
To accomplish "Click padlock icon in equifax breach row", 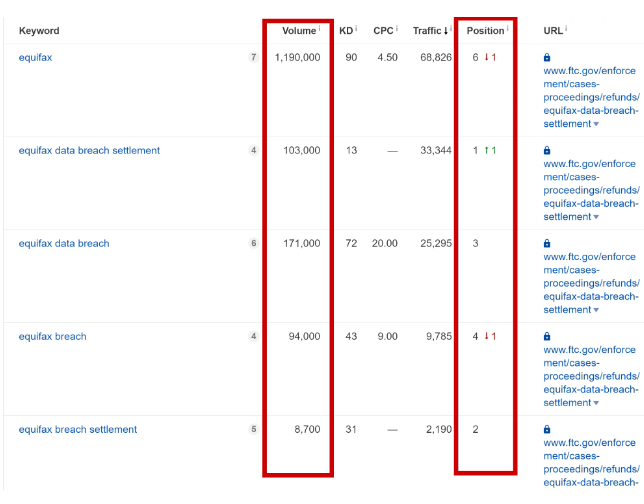I will (x=547, y=336).
